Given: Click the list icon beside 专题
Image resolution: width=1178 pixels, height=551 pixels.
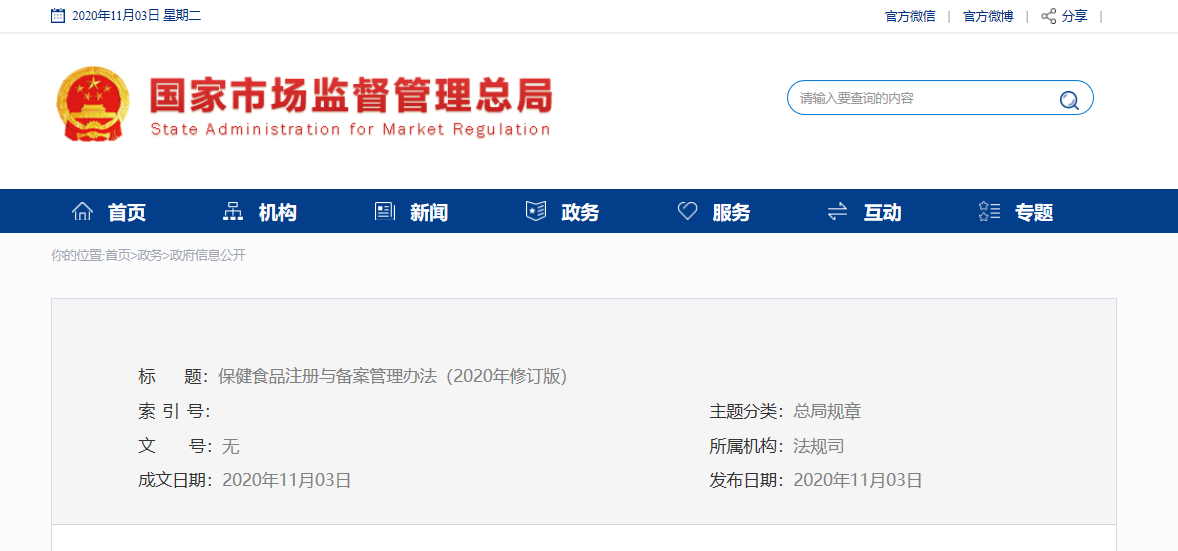Looking at the screenshot, I should click(x=989, y=211).
